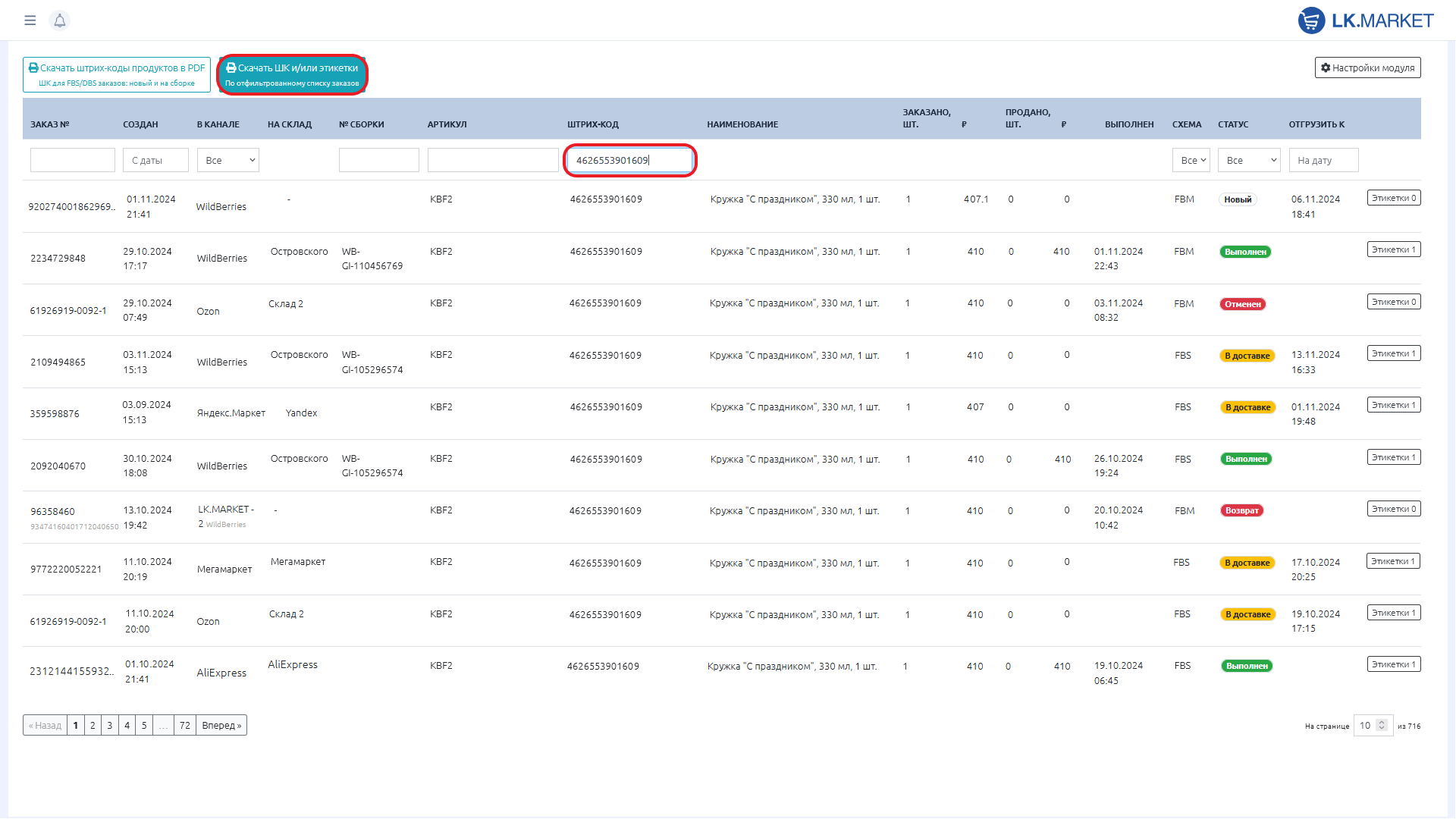This screenshot has width=1456, height=819.
Task: Go to LK.MARKET logo home
Action: 1365,20
